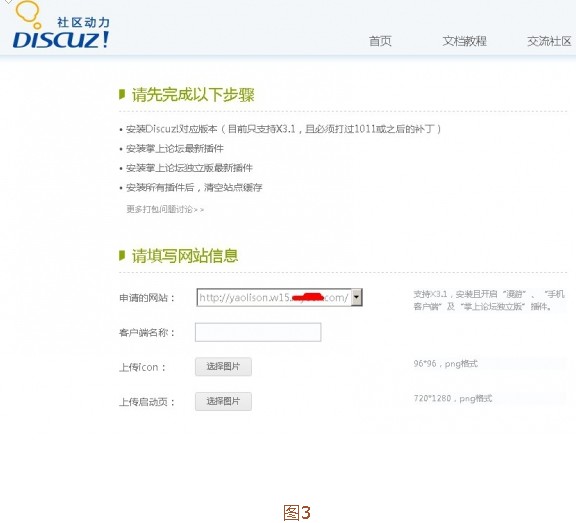
Task: Expand the 申请的网站 dropdown arrow
Action: 356,297
